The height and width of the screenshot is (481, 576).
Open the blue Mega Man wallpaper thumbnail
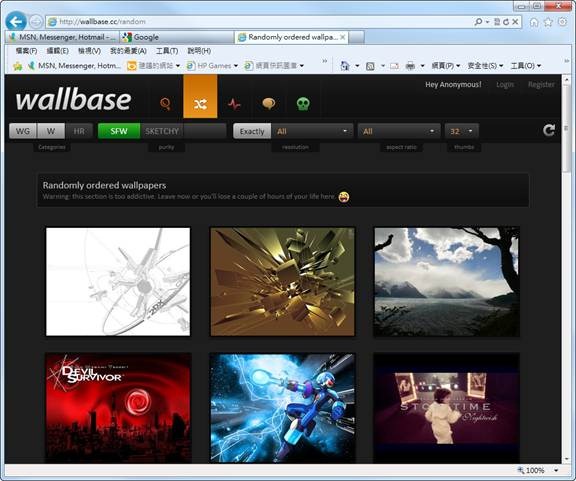pos(282,408)
